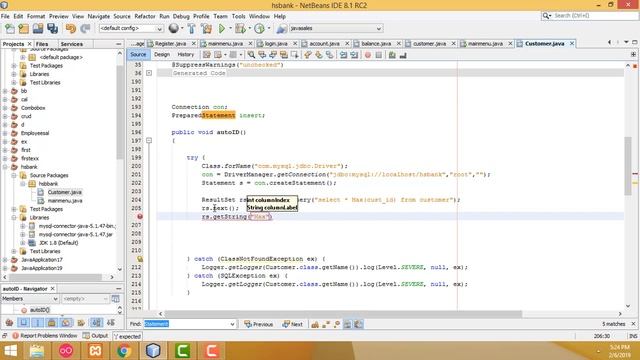Image resolution: width=640 pixels, height=360 pixels.
Task: Switch to the Design view tab
Action: (x=162, y=55)
